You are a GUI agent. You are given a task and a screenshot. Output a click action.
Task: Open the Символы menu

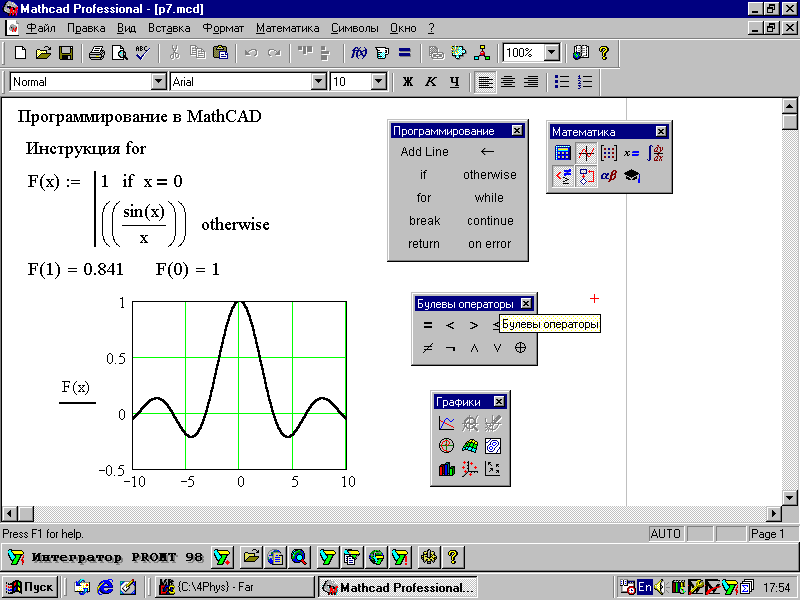(355, 28)
